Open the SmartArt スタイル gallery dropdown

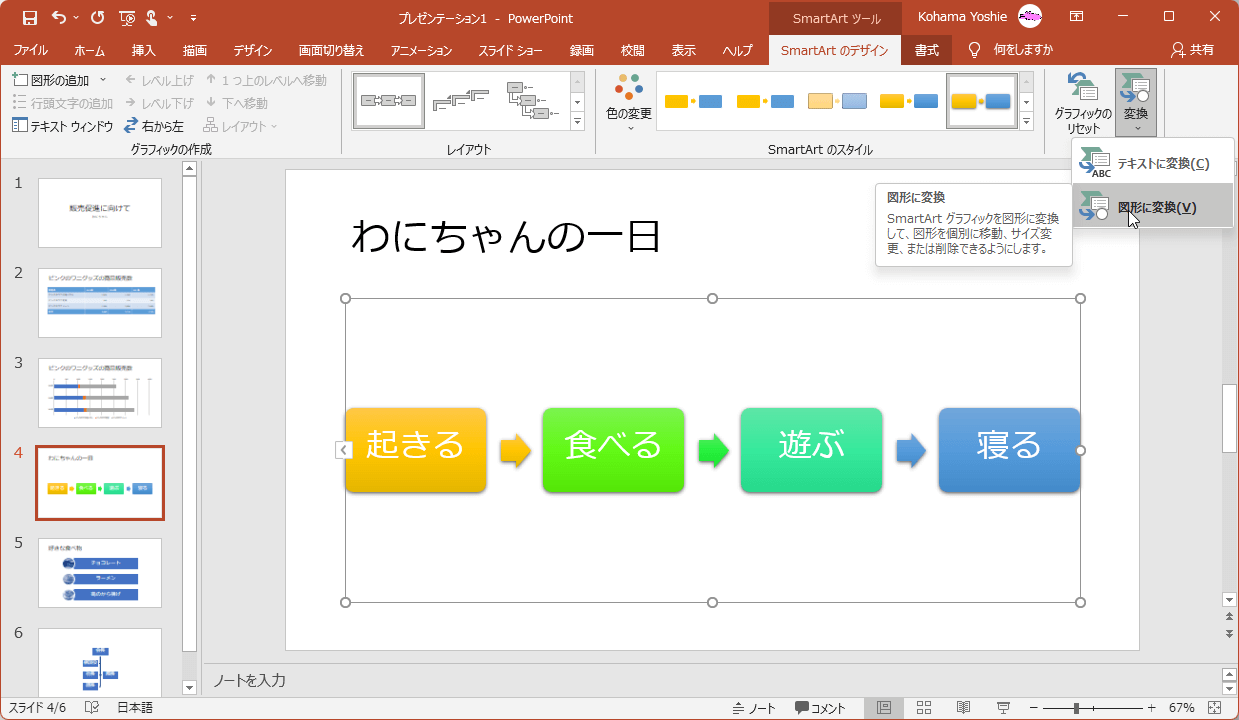[x=1026, y=120]
